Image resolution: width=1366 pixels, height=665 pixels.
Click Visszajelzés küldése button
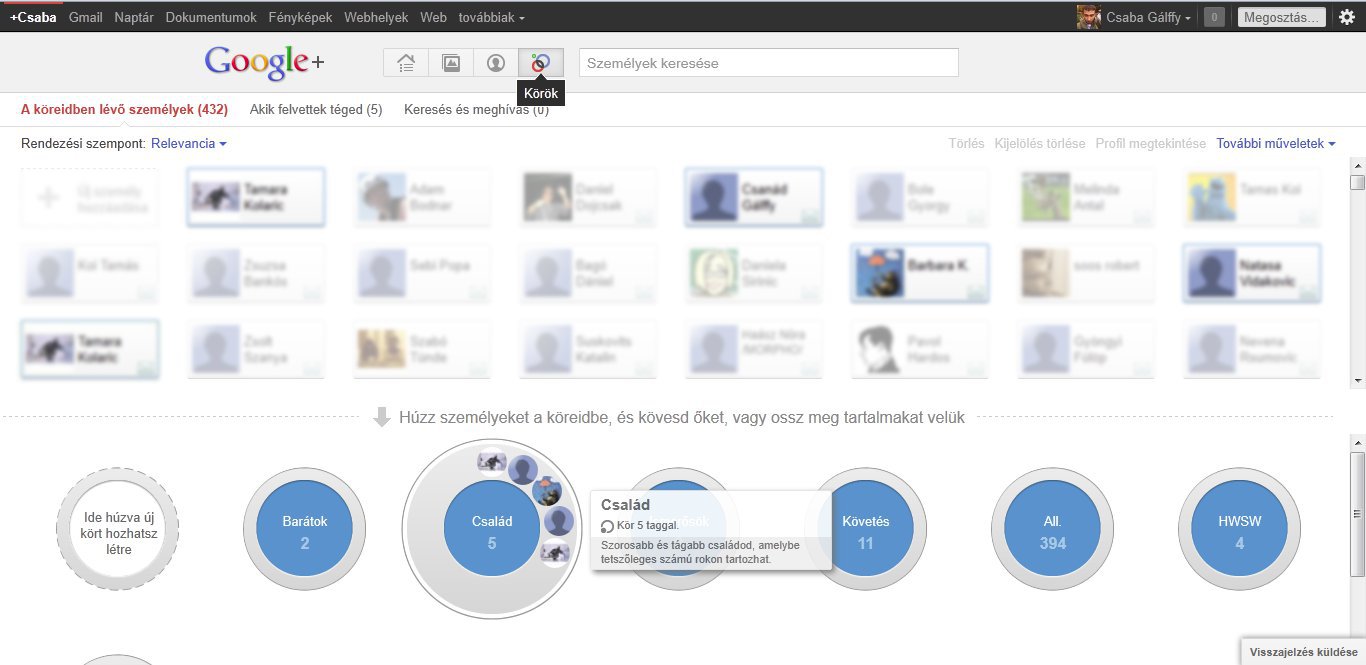point(1303,652)
